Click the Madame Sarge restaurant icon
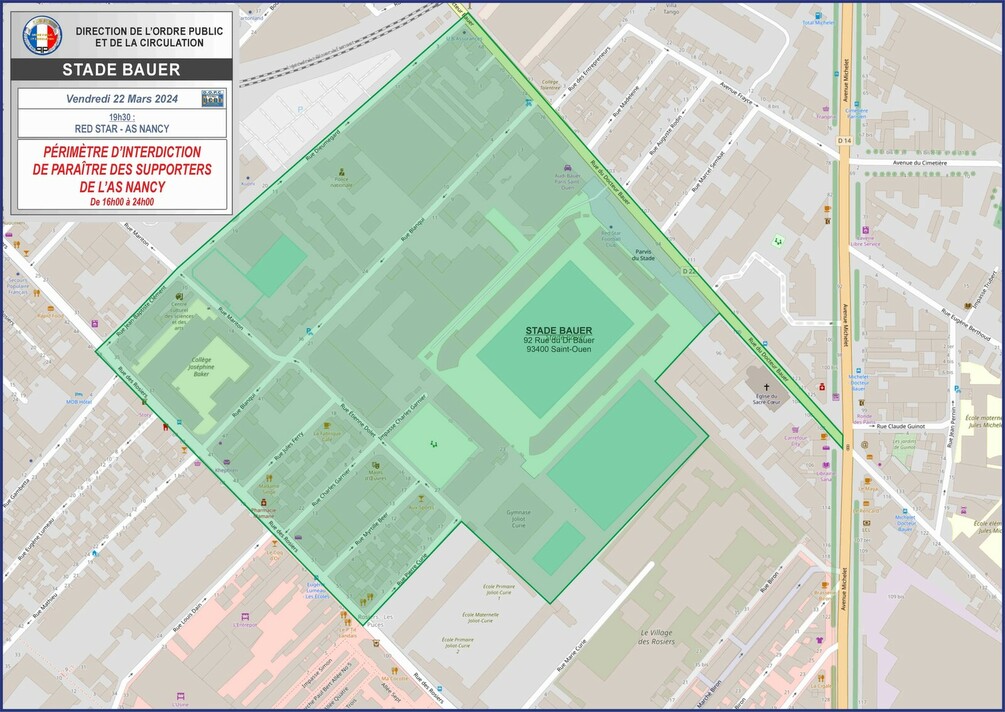This screenshot has width=1005, height=712. click(269, 478)
